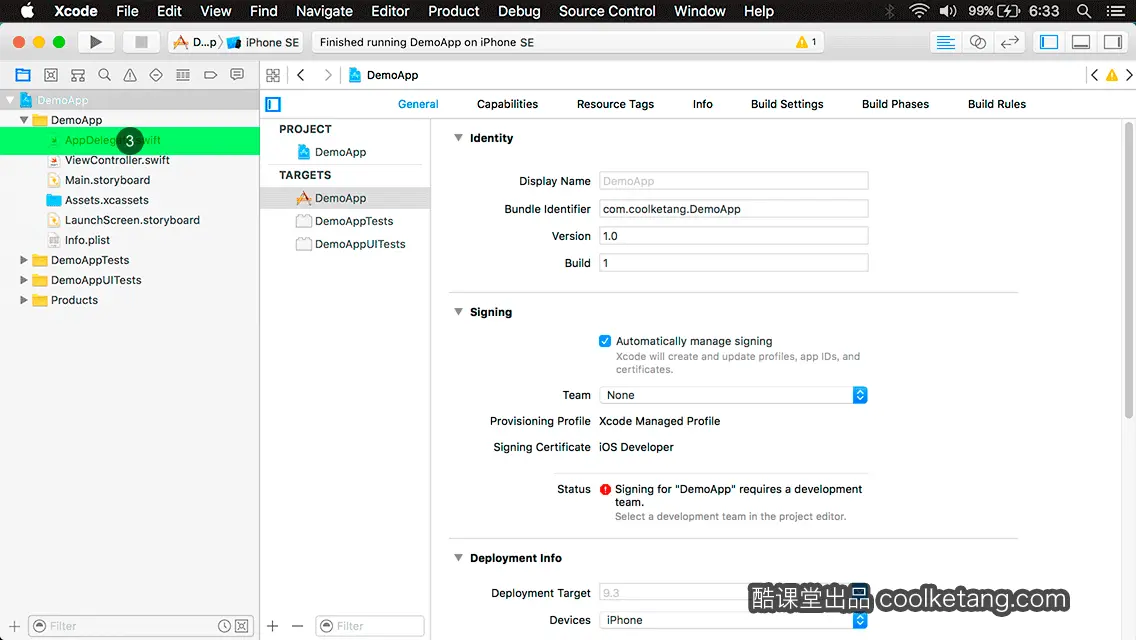This screenshot has width=1136, height=640.
Task: Switch to Build Settings tab
Action: (787, 104)
